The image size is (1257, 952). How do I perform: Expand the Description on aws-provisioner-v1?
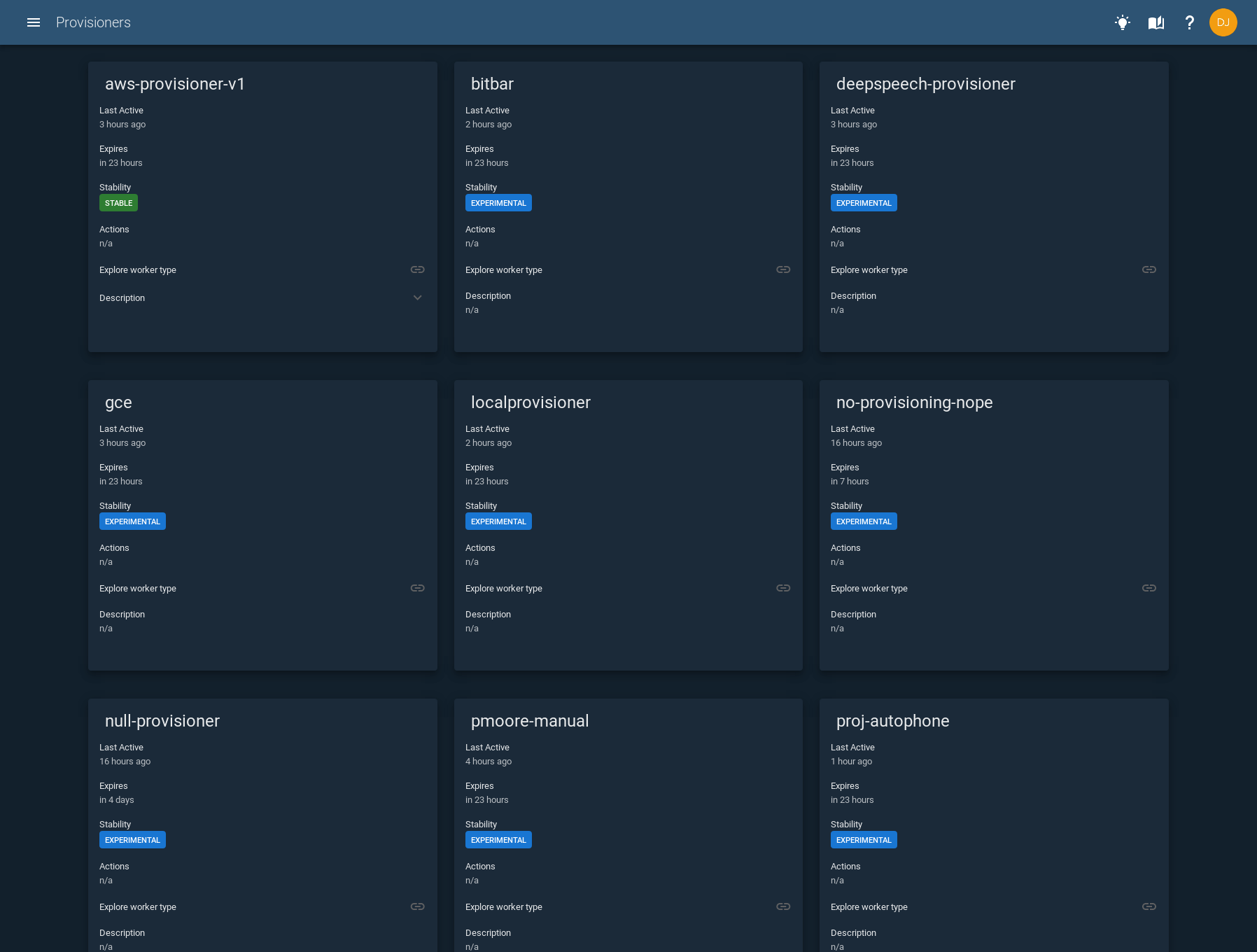point(417,297)
